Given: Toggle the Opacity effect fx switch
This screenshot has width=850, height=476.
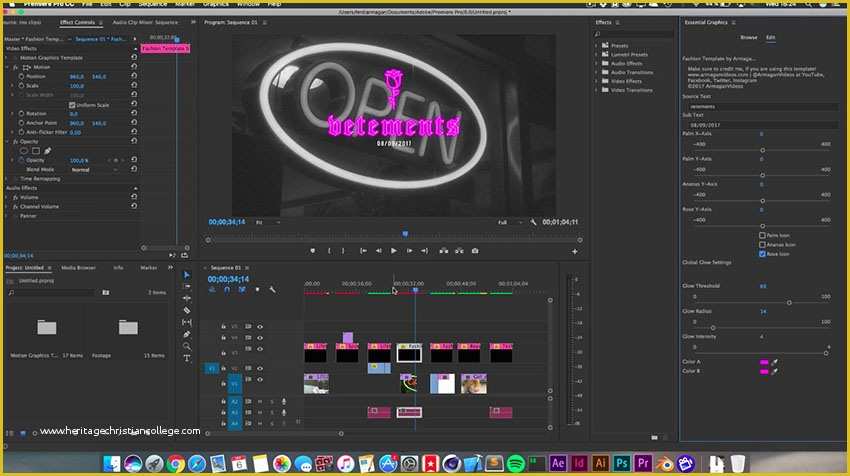Looking at the screenshot, I should [x=15, y=141].
